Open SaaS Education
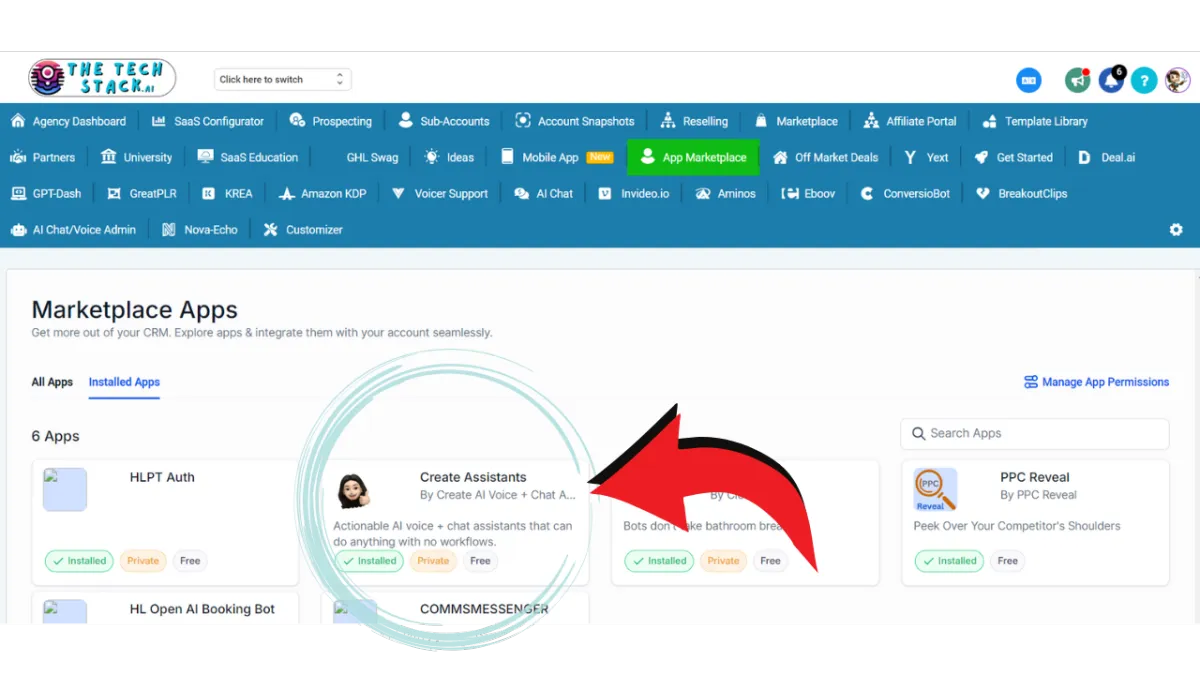The image size is (1200, 675). coord(248,157)
